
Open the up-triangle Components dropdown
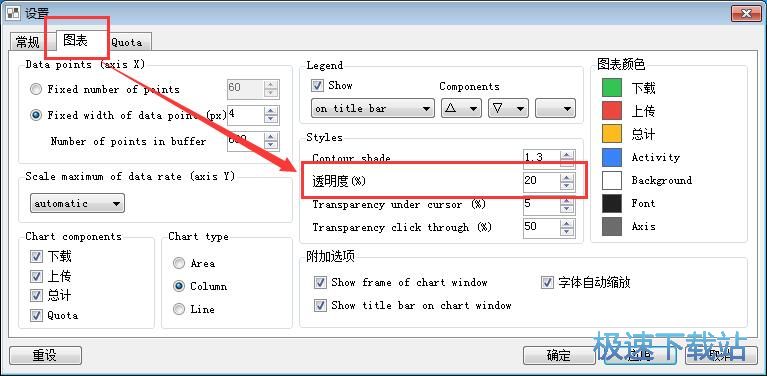point(461,109)
